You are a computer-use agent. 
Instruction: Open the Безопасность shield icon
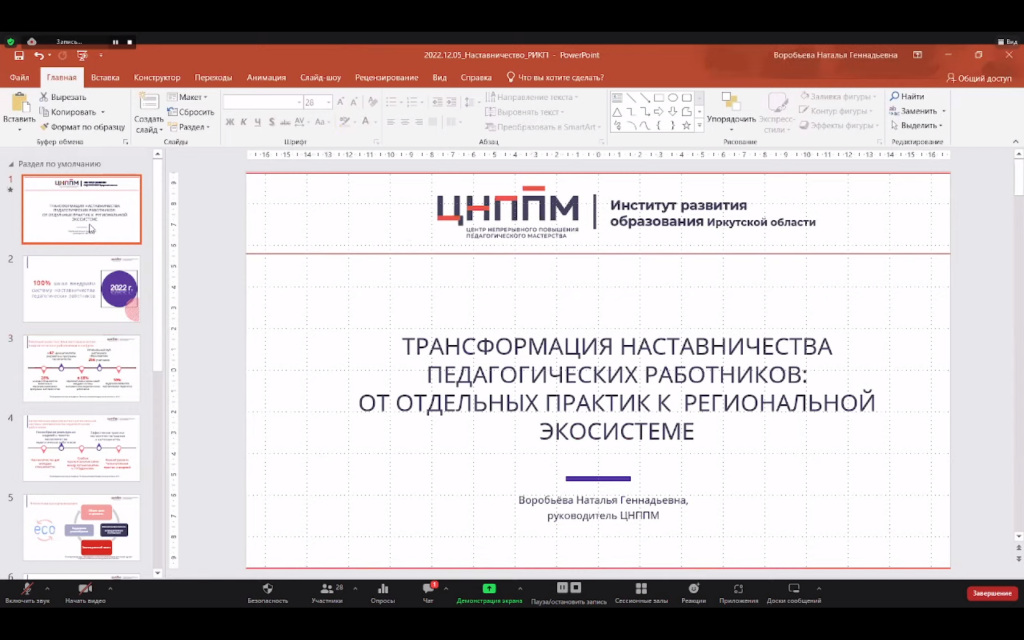[x=267, y=589]
